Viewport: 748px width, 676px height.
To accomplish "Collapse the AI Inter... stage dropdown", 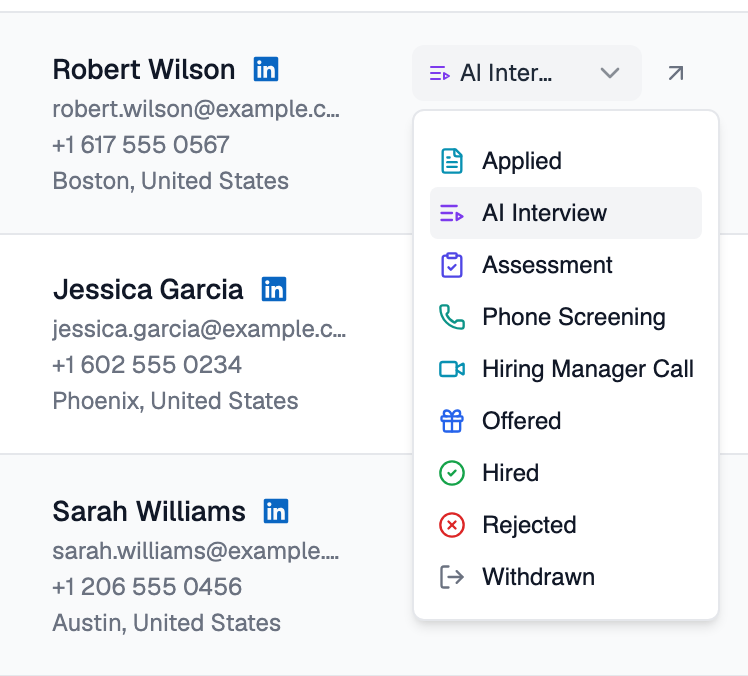I will click(x=527, y=73).
